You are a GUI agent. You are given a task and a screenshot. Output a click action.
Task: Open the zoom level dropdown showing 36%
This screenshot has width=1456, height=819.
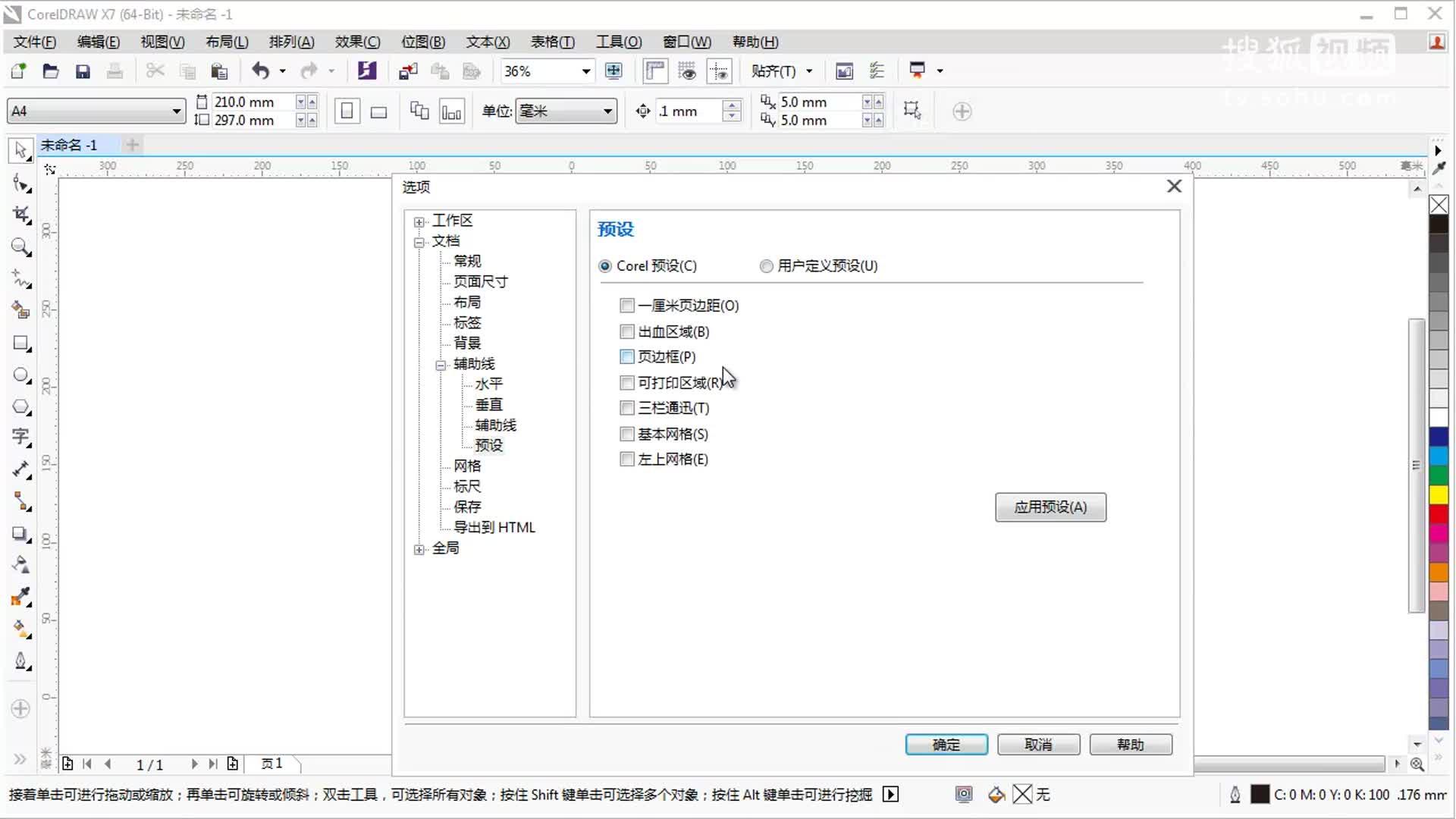[585, 71]
